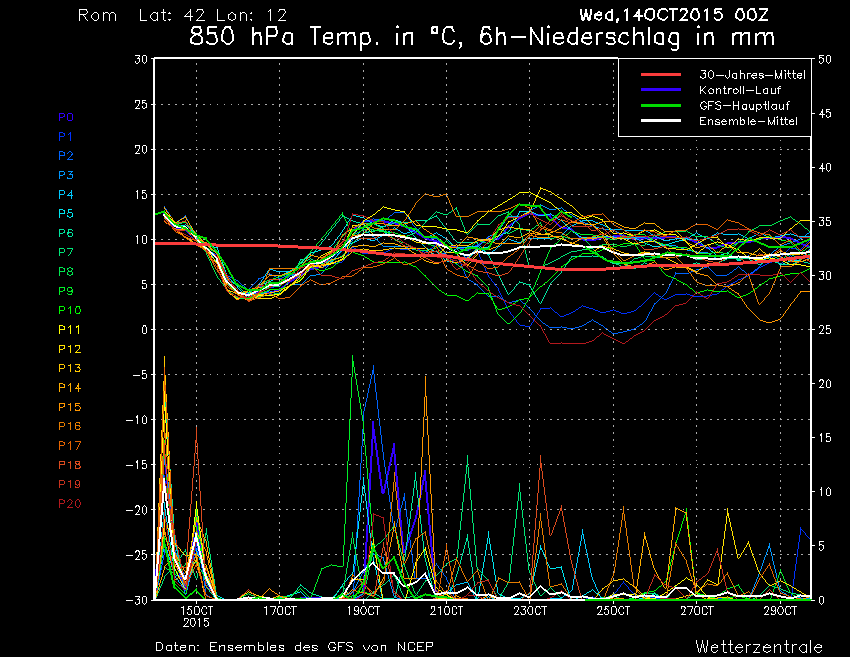Screen dimensions: 850x657
Task: Click the P19 ensemble member label
Action: (x=70, y=484)
